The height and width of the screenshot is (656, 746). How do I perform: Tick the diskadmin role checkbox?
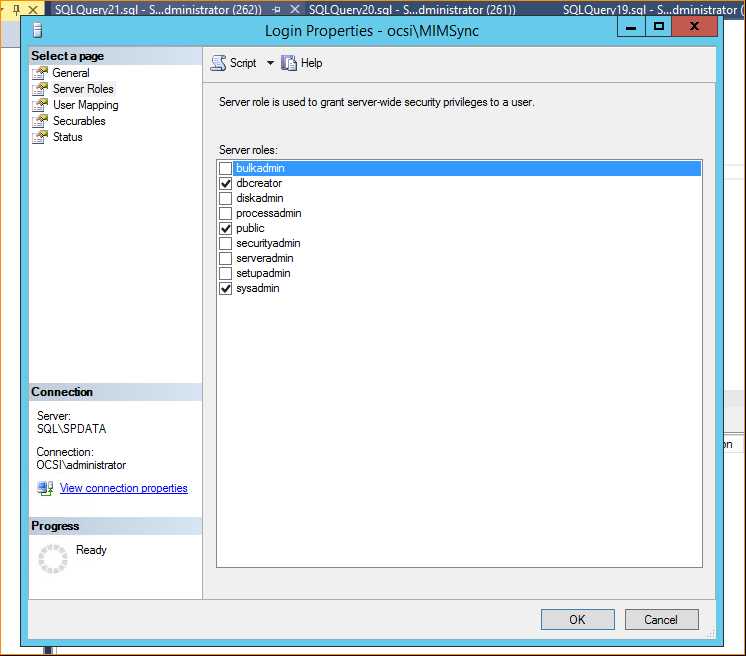pyautogui.click(x=226, y=198)
